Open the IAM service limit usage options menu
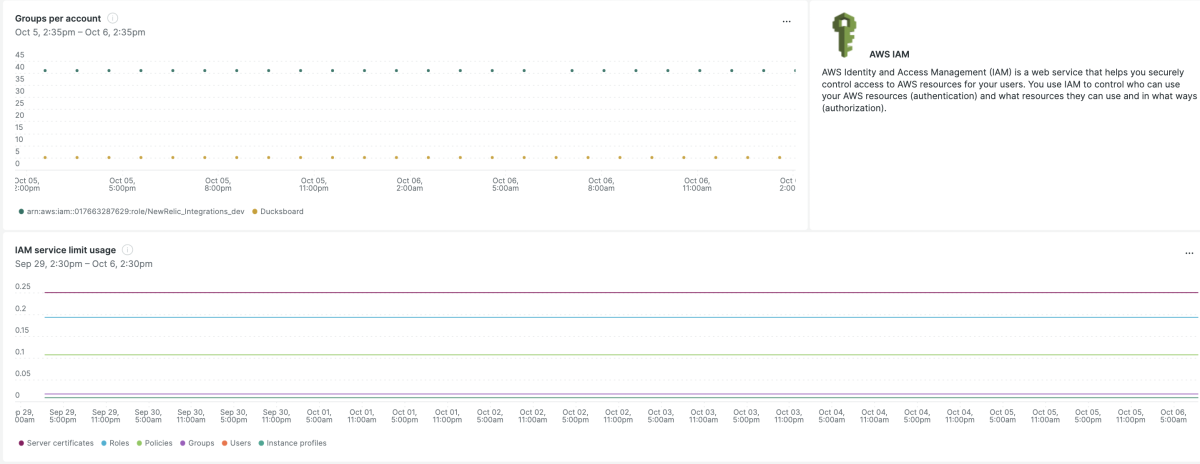Viewport: 1200px width, 464px height. [x=1189, y=254]
